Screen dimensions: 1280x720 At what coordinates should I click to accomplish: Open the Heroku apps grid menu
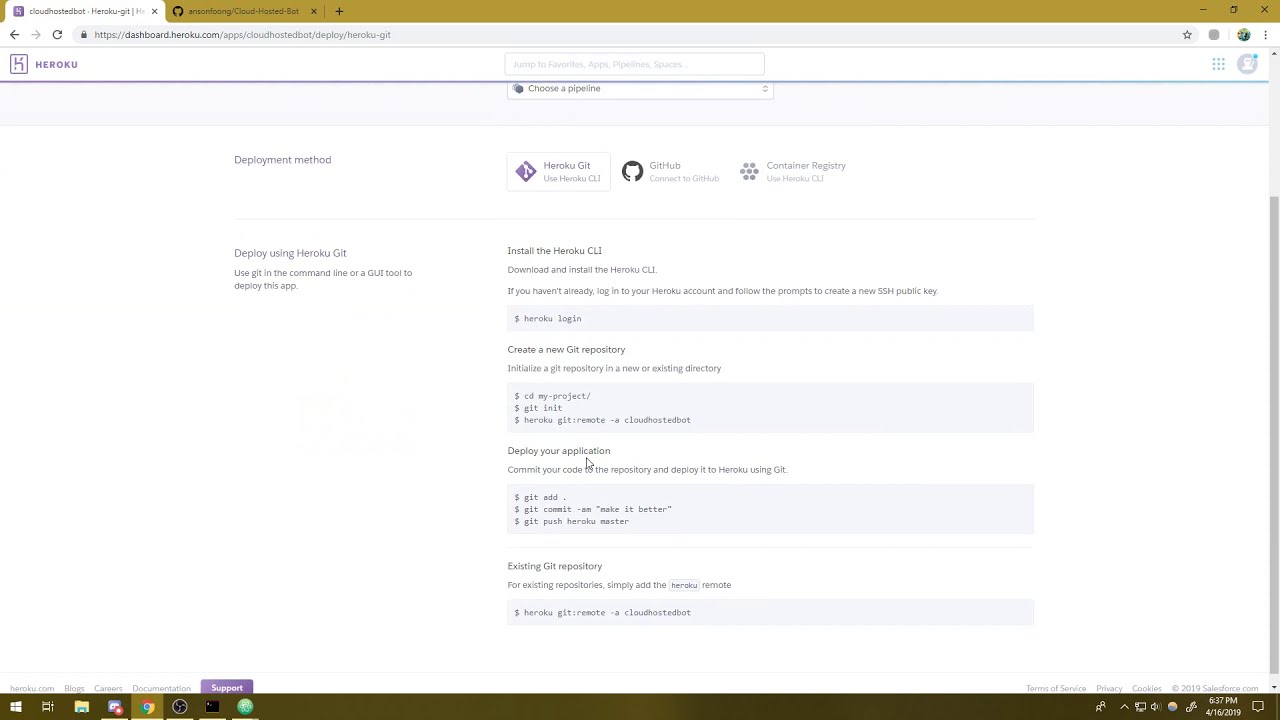tap(1218, 64)
